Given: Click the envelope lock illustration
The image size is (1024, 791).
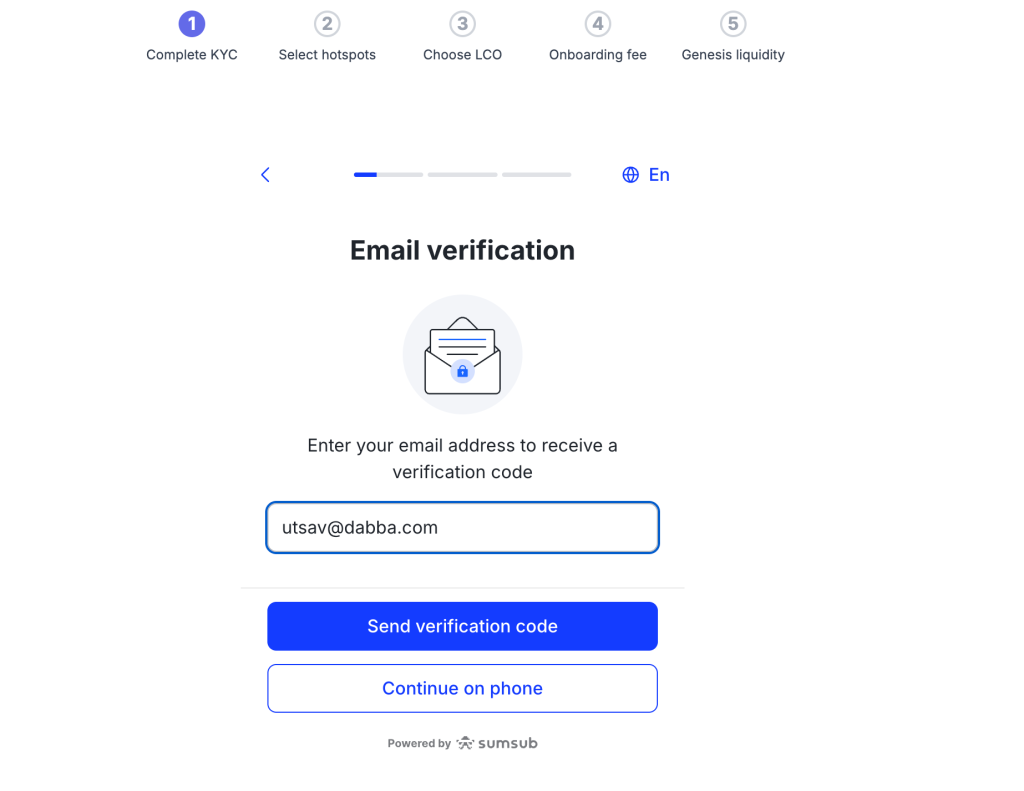Looking at the screenshot, I should 462,355.
